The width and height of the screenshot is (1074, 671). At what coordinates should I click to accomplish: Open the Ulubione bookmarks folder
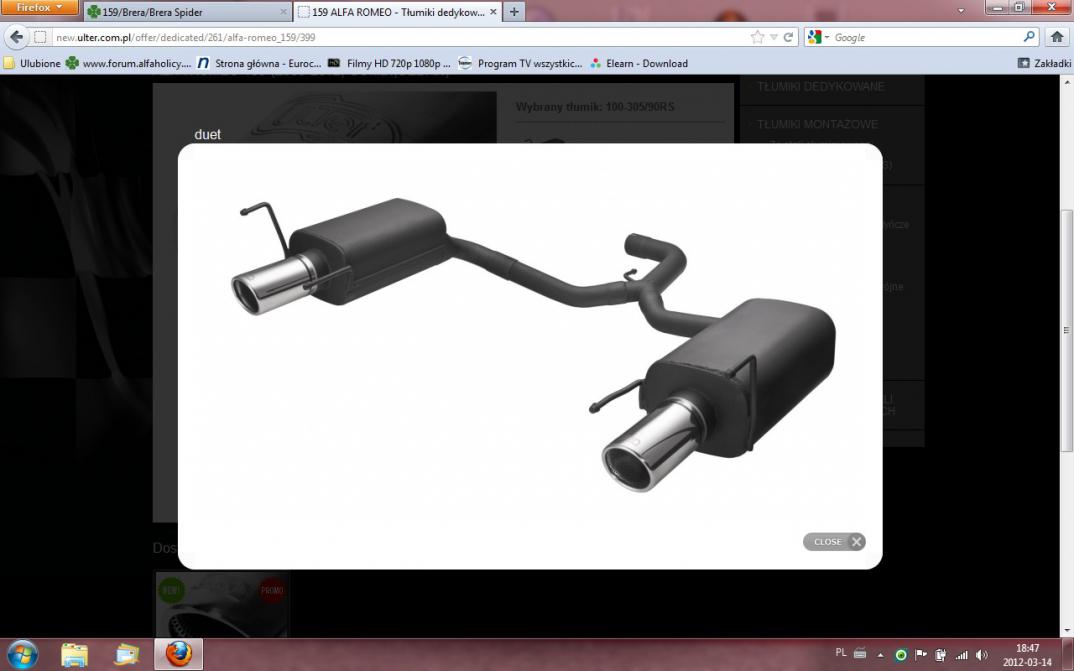click(x=32, y=63)
